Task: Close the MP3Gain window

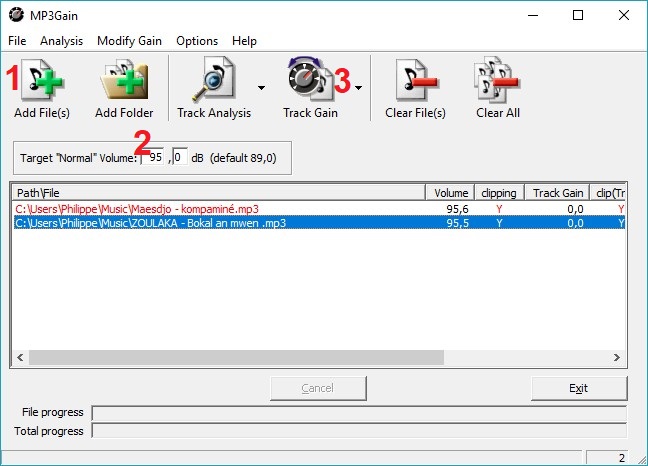Action: [x=624, y=15]
